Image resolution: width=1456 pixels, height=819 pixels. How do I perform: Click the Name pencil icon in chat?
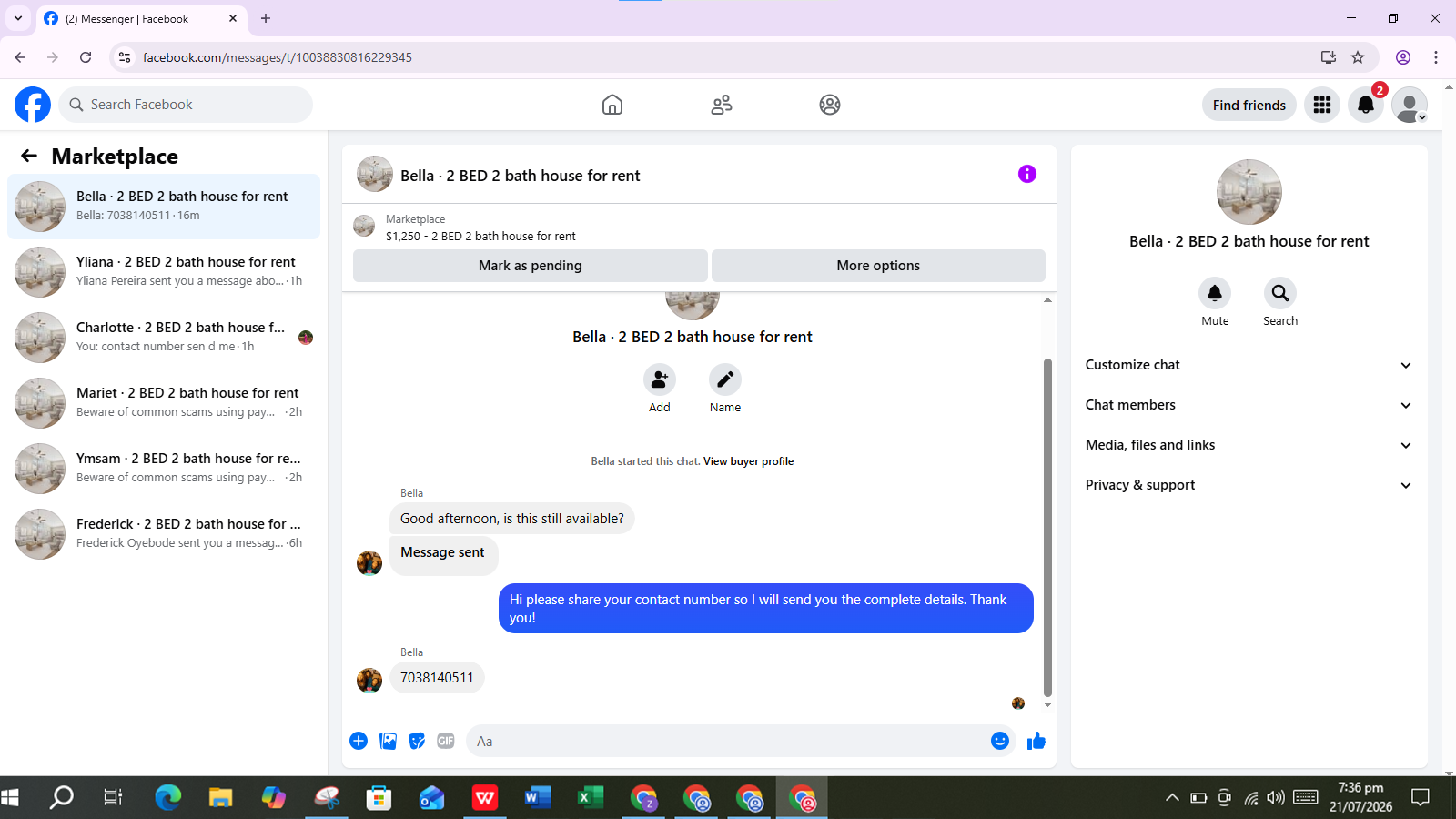(725, 379)
